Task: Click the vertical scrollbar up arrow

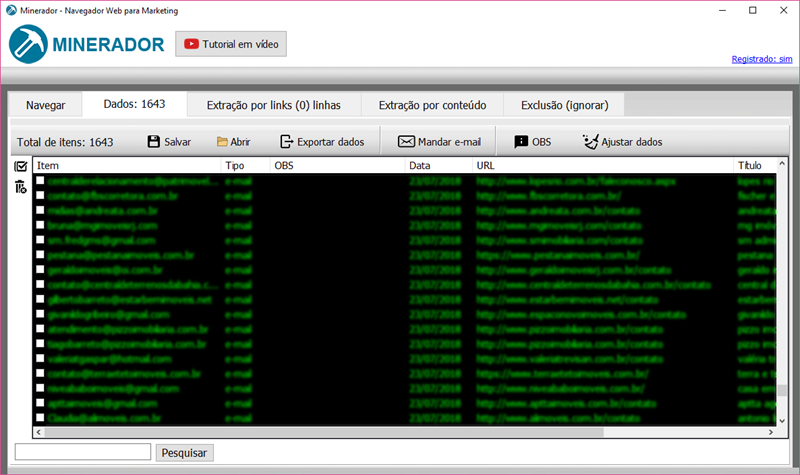Action: (782, 164)
